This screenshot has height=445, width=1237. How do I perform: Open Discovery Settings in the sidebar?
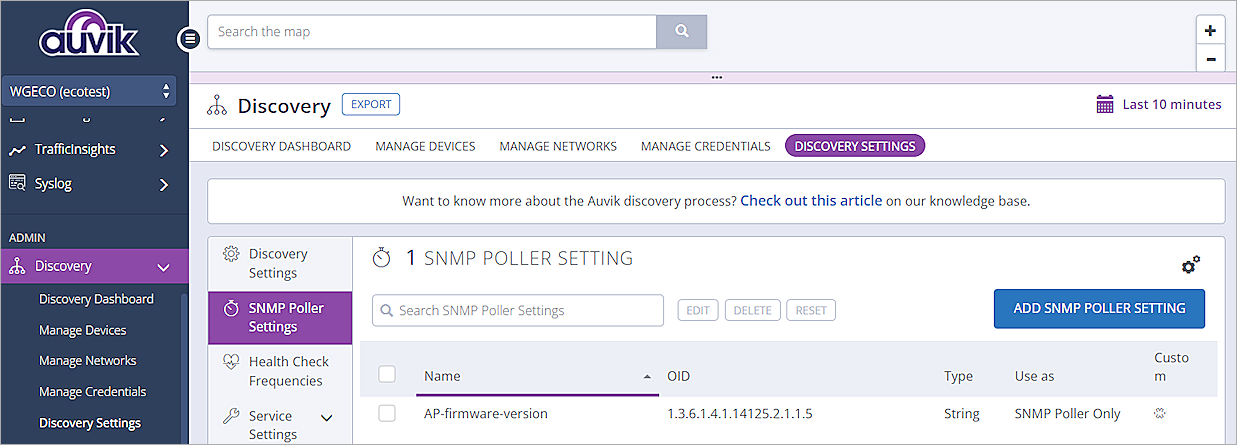90,423
